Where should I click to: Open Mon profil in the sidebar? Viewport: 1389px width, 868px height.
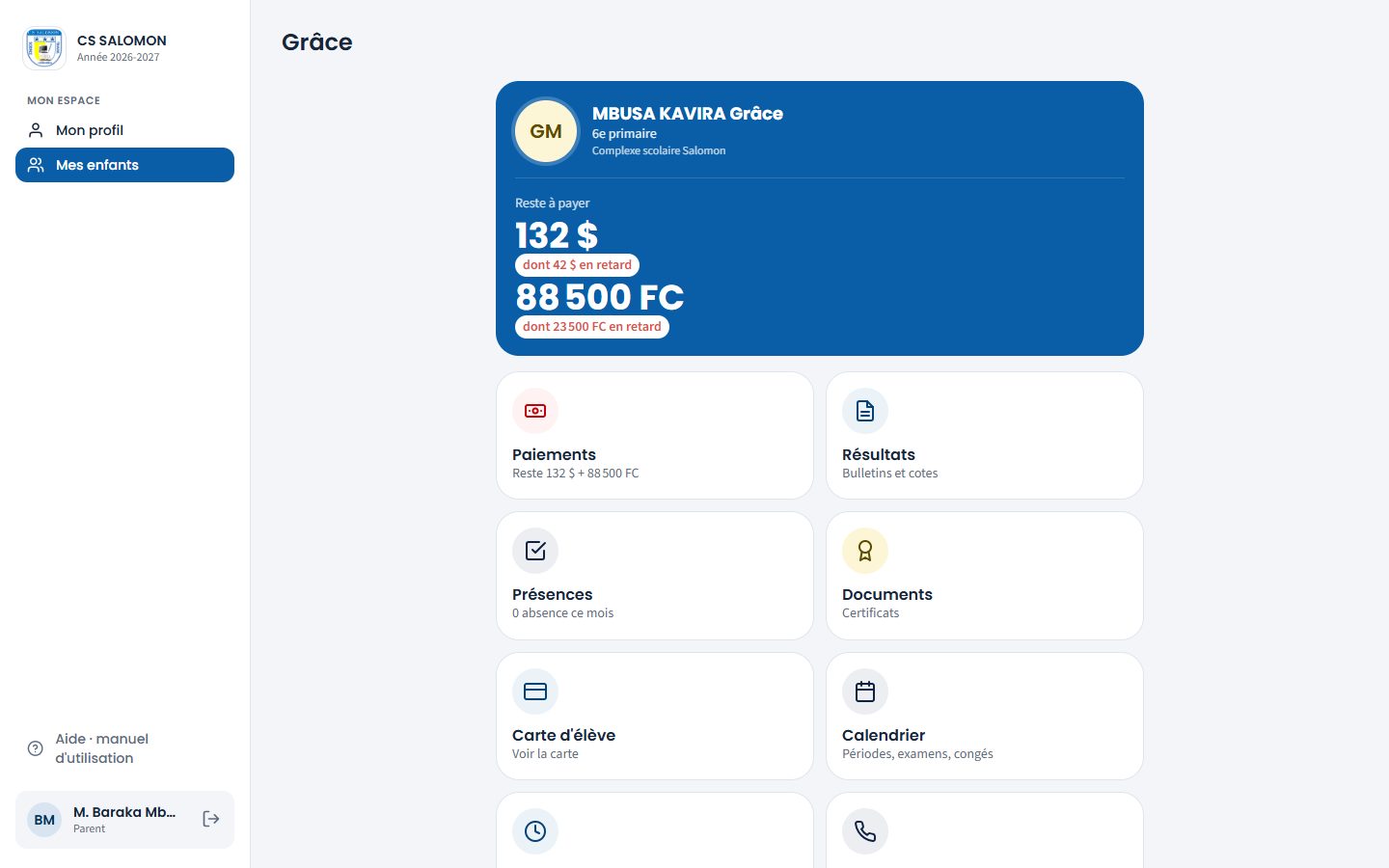click(x=124, y=130)
